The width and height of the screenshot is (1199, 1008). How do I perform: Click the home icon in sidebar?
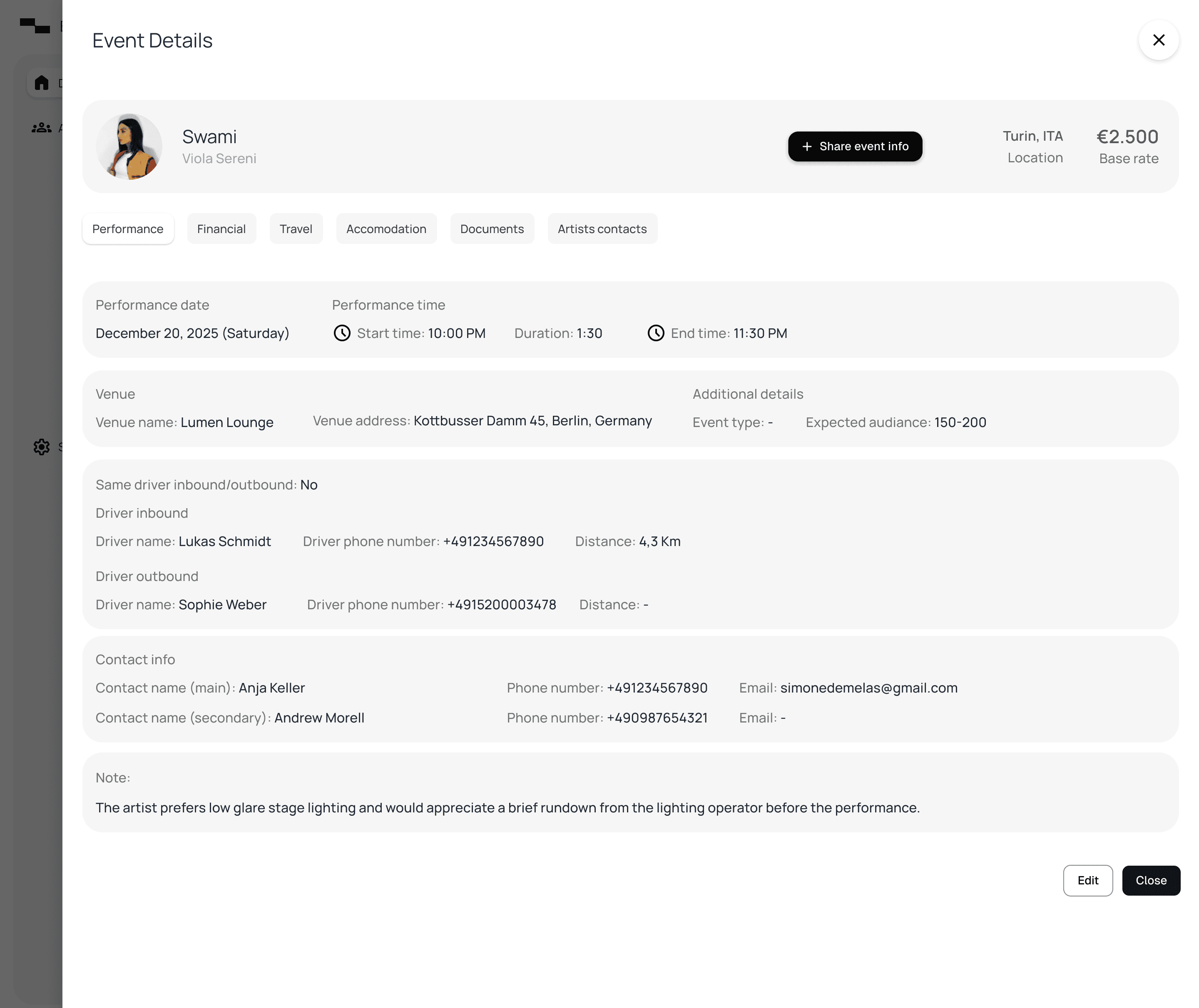tap(41, 83)
